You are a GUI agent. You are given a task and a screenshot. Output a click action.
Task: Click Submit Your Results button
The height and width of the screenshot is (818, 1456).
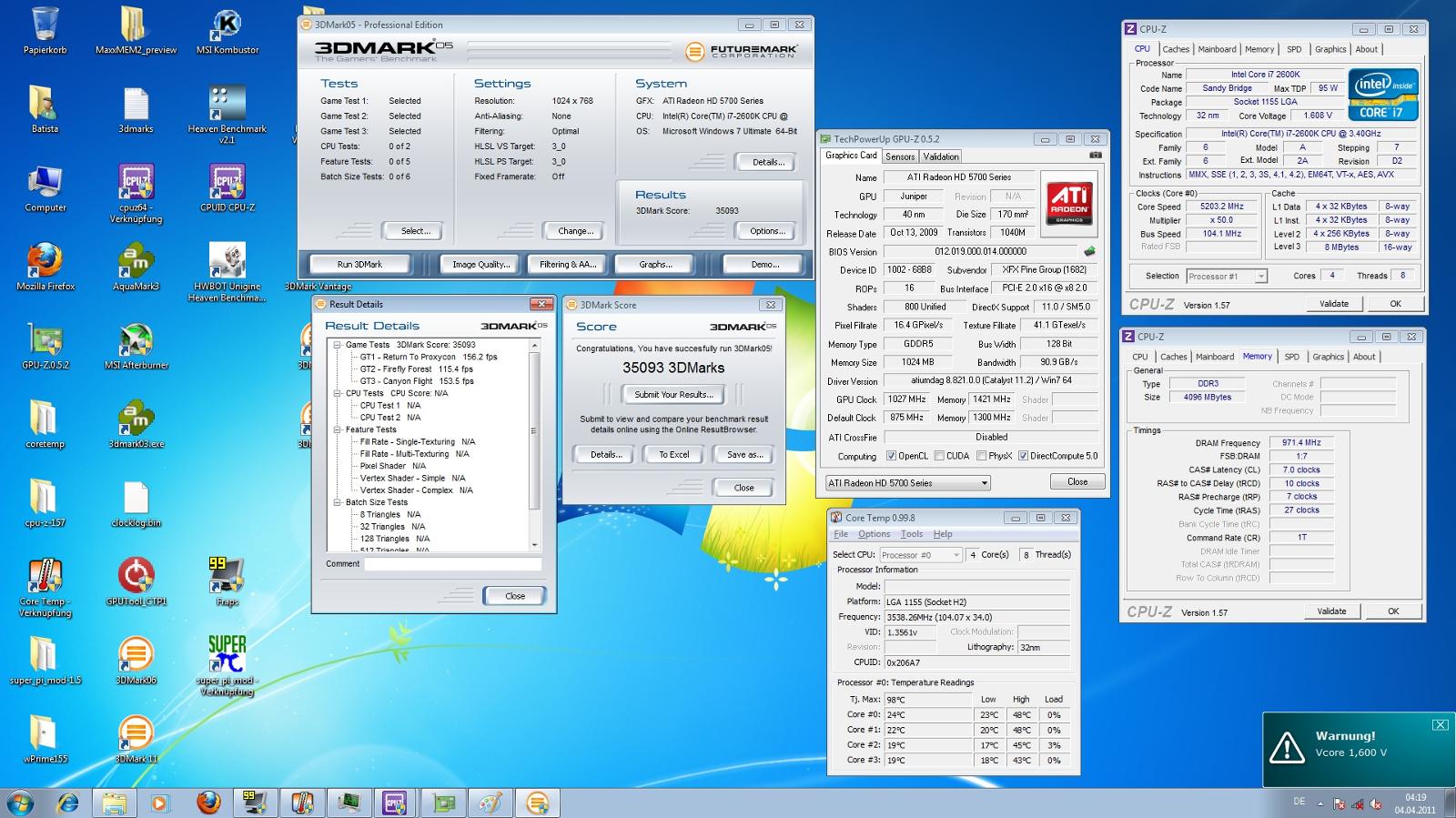point(673,395)
